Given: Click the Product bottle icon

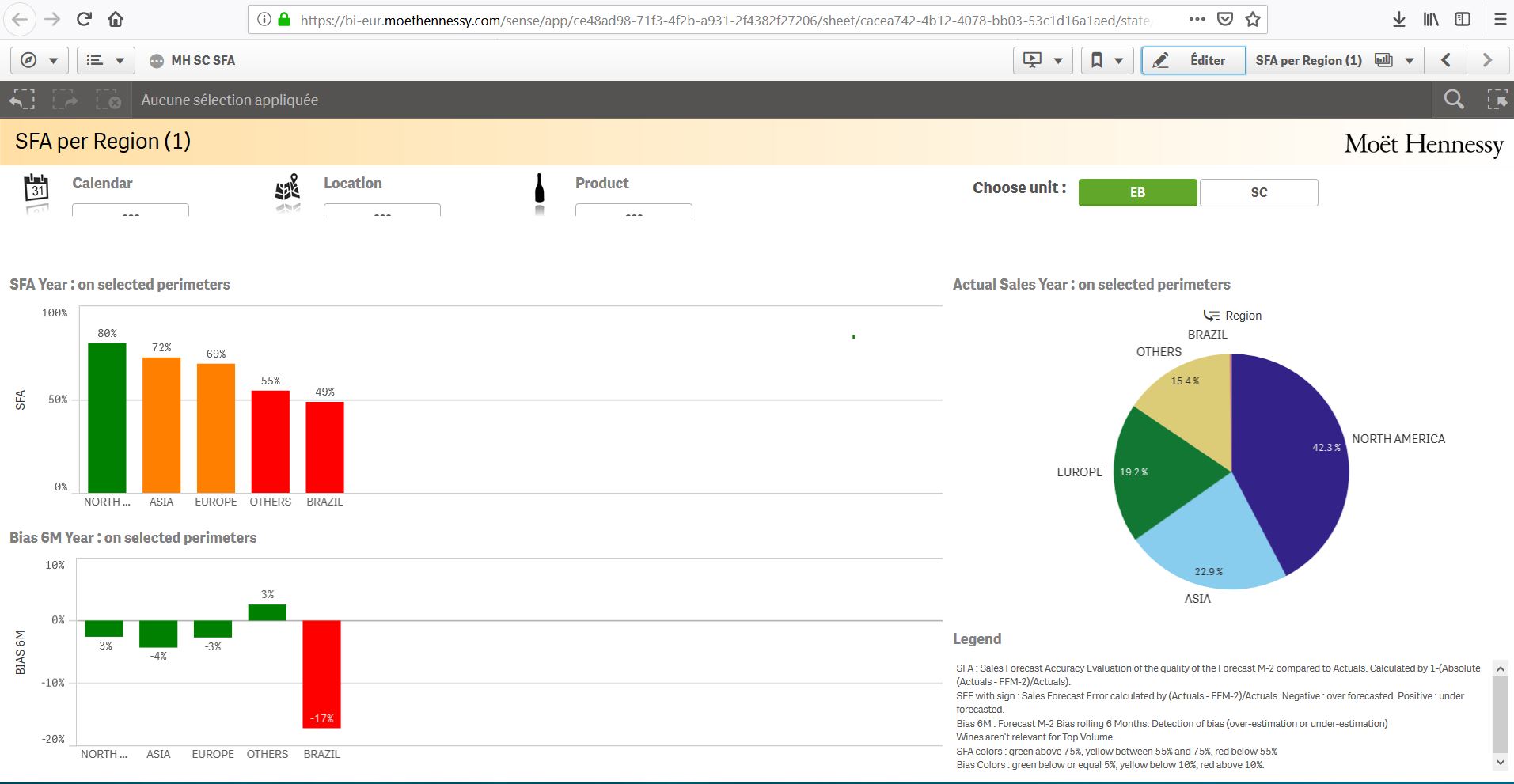Looking at the screenshot, I should (540, 190).
